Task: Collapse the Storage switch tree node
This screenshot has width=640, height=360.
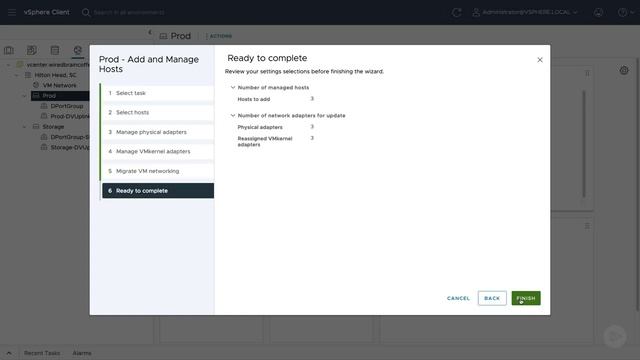Action: click(24, 127)
